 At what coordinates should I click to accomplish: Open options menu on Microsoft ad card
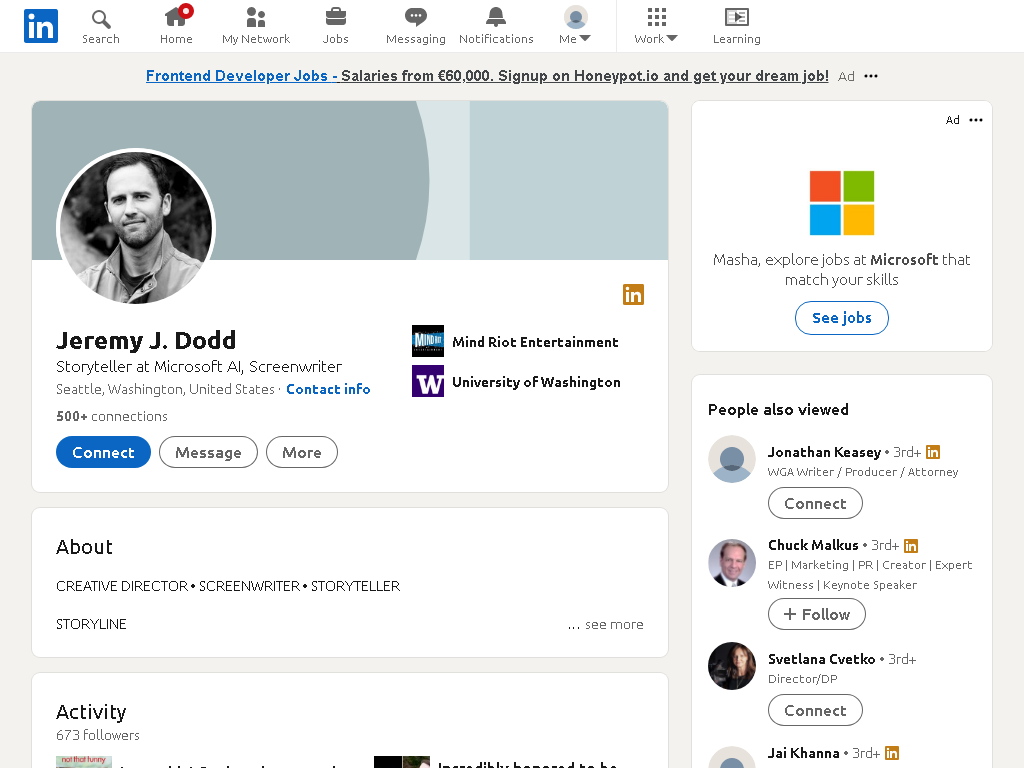click(x=976, y=120)
